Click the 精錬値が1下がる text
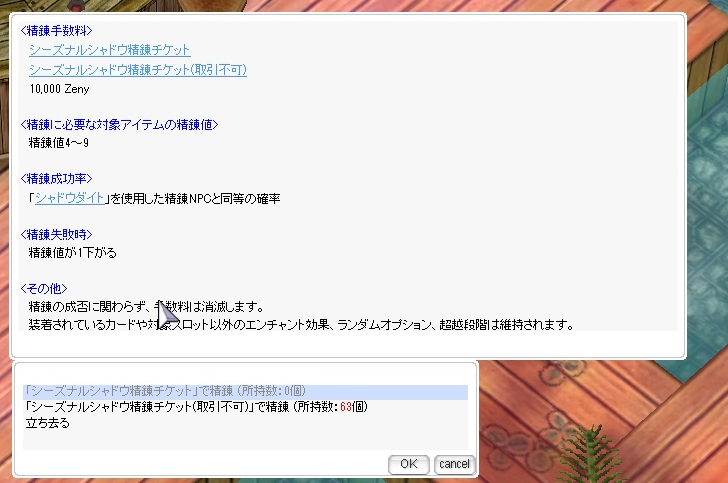The width and height of the screenshot is (728, 483). [x=72, y=253]
